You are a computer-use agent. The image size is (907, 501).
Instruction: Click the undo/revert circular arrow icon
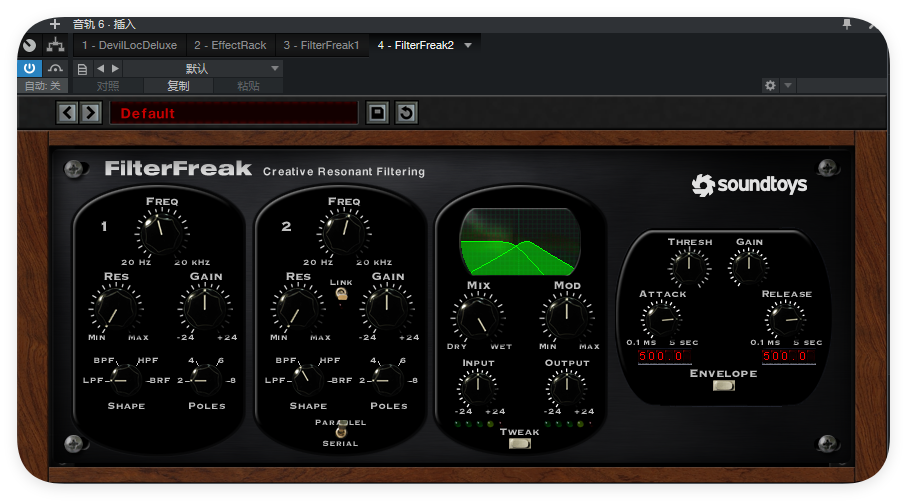click(407, 113)
